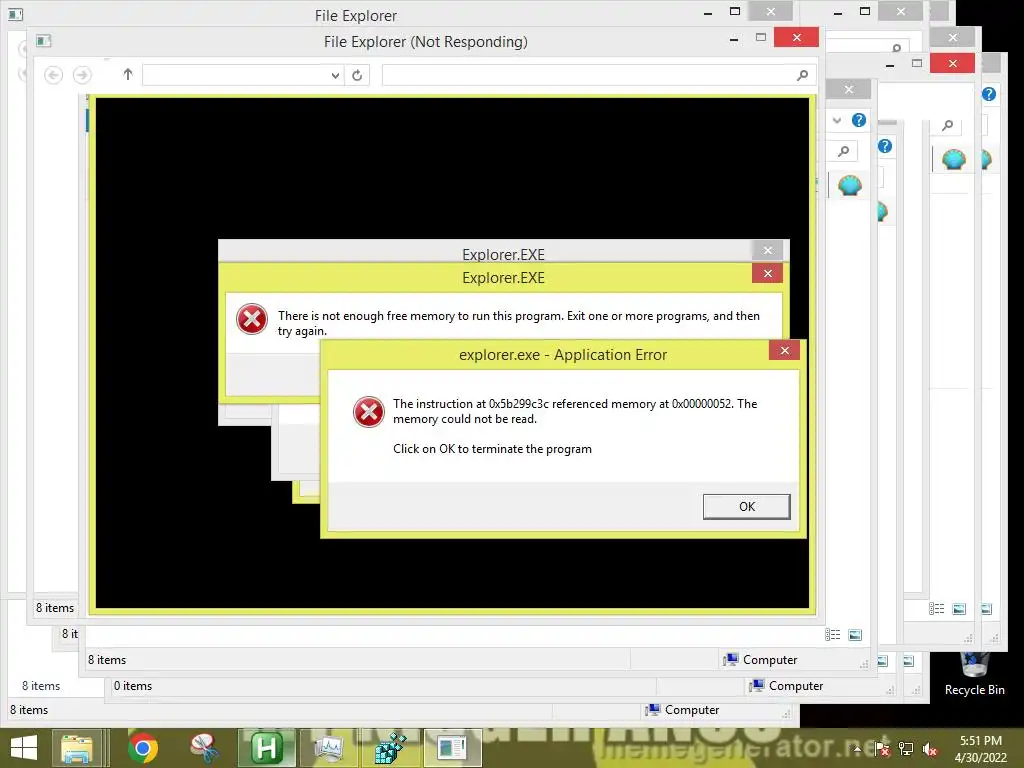Close the File Explorer (Not Responding) window
1024x768 pixels.
[x=796, y=37]
